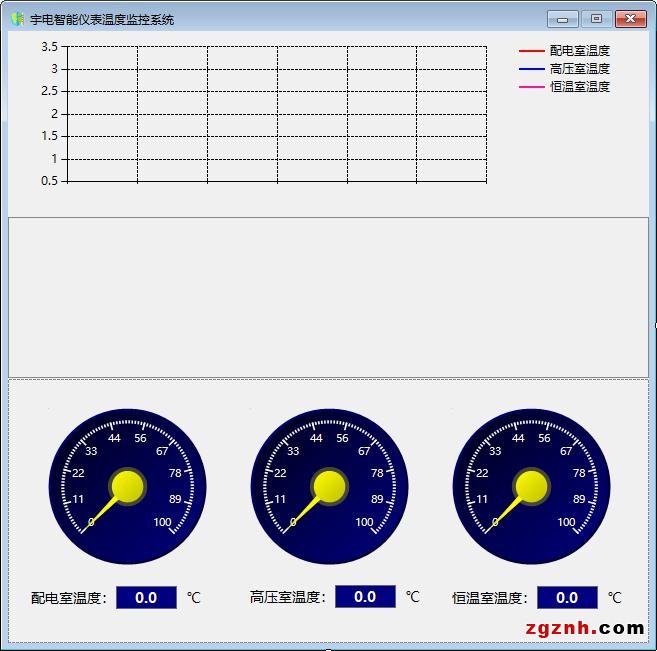
Task: Close the temperature monitoring window
Action: click(x=630, y=19)
